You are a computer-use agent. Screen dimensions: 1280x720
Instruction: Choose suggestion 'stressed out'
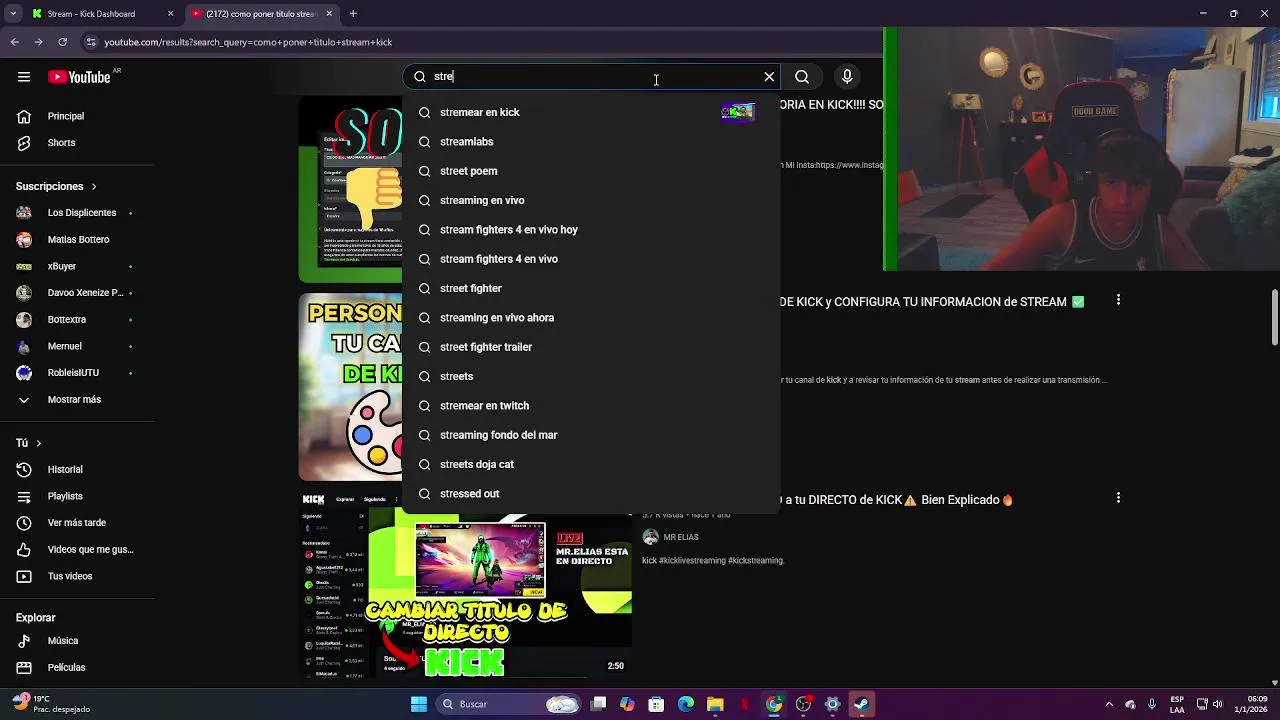(591, 494)
